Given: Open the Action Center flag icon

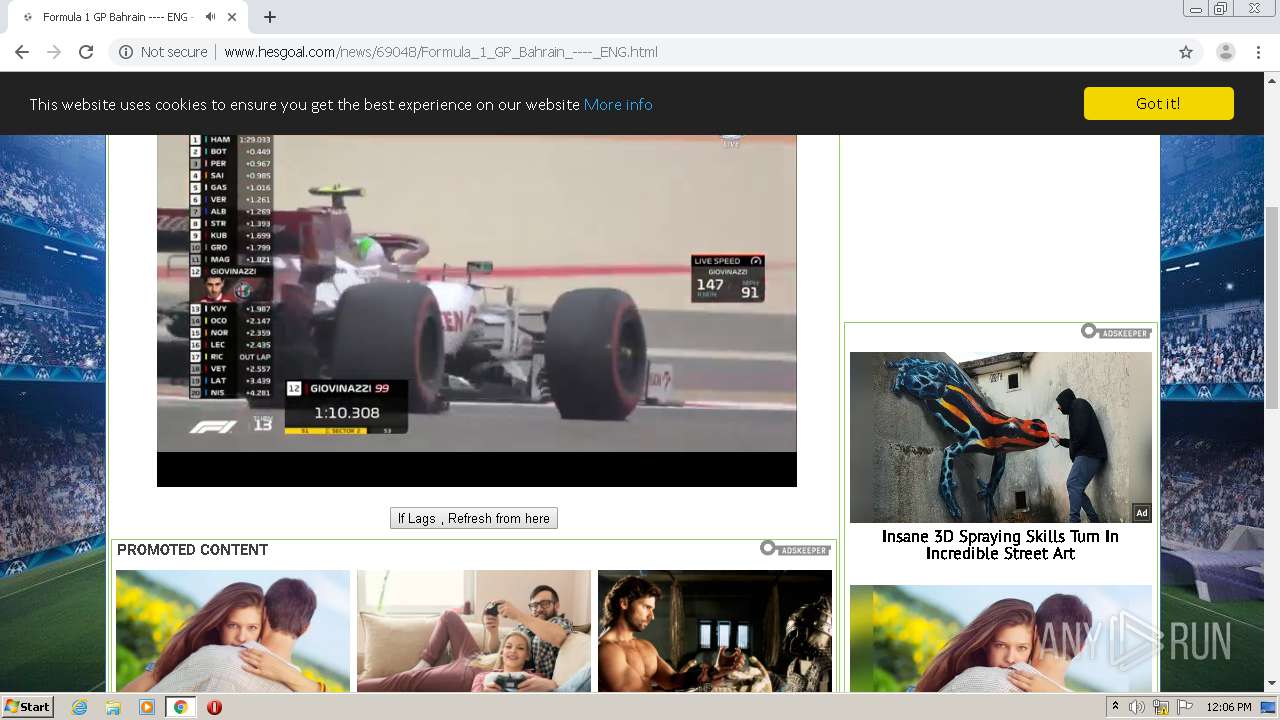Looking at the screenshot, I should (1184, 707).
